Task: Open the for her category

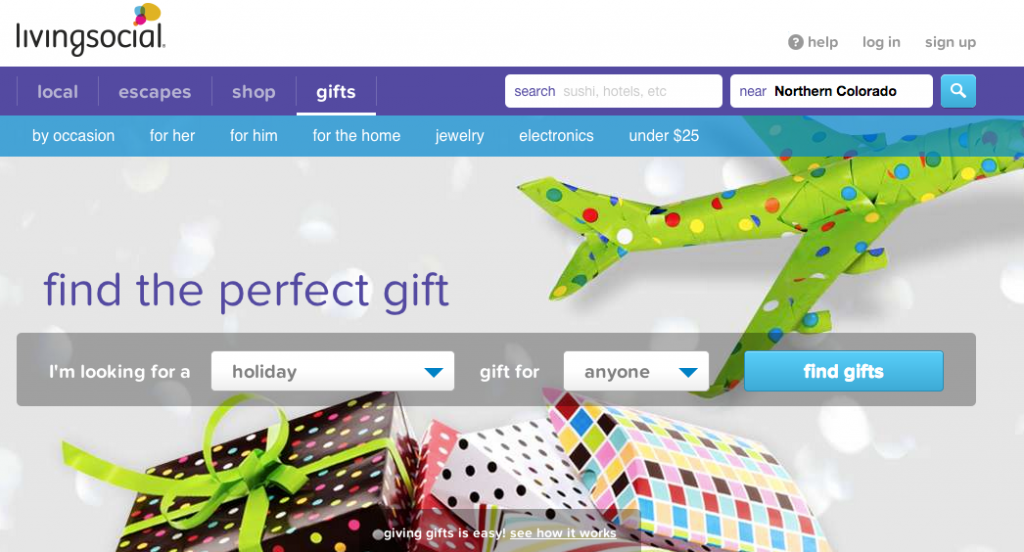Action: pos(172,136)
